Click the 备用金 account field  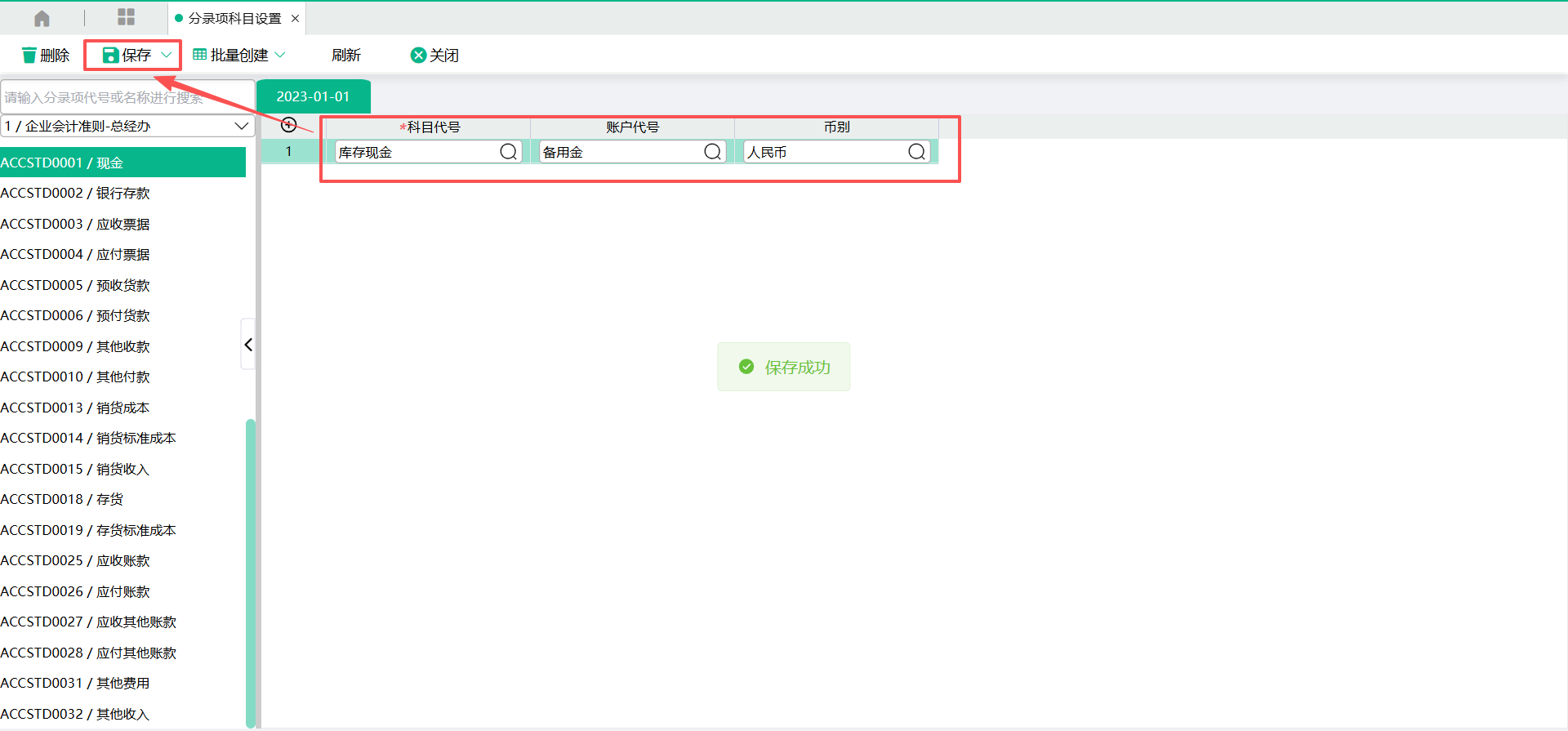[x=633, y=152]
